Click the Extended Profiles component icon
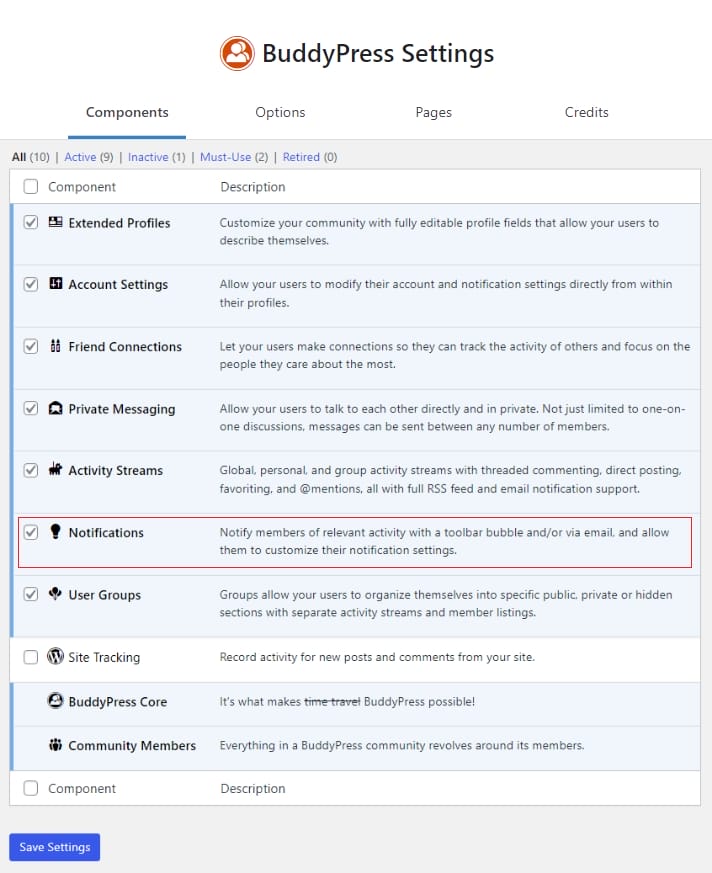Screen dimensions: 712x873 (56, 223)
